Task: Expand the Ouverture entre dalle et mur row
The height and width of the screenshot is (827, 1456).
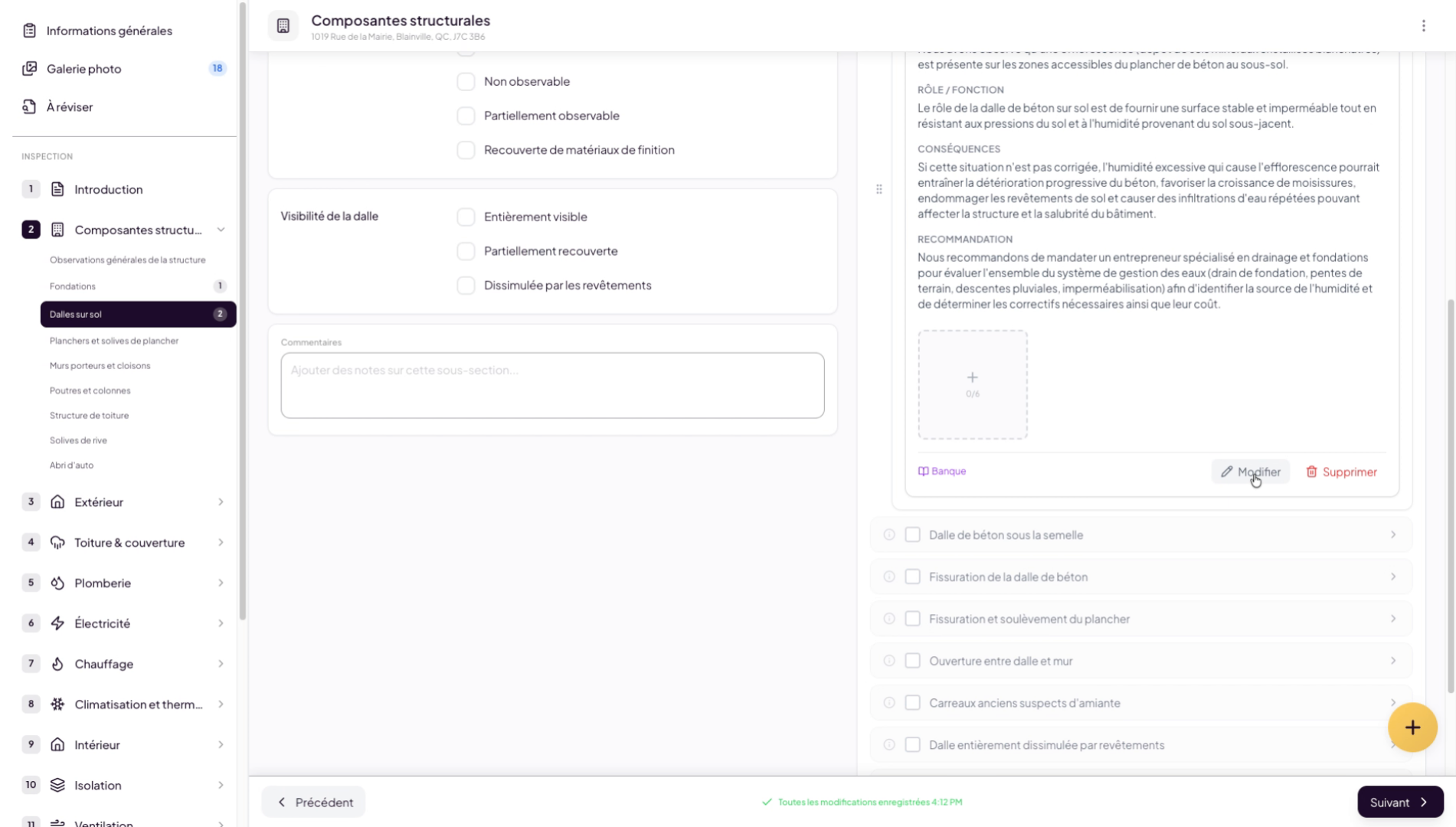Action: coord(1392,661)
